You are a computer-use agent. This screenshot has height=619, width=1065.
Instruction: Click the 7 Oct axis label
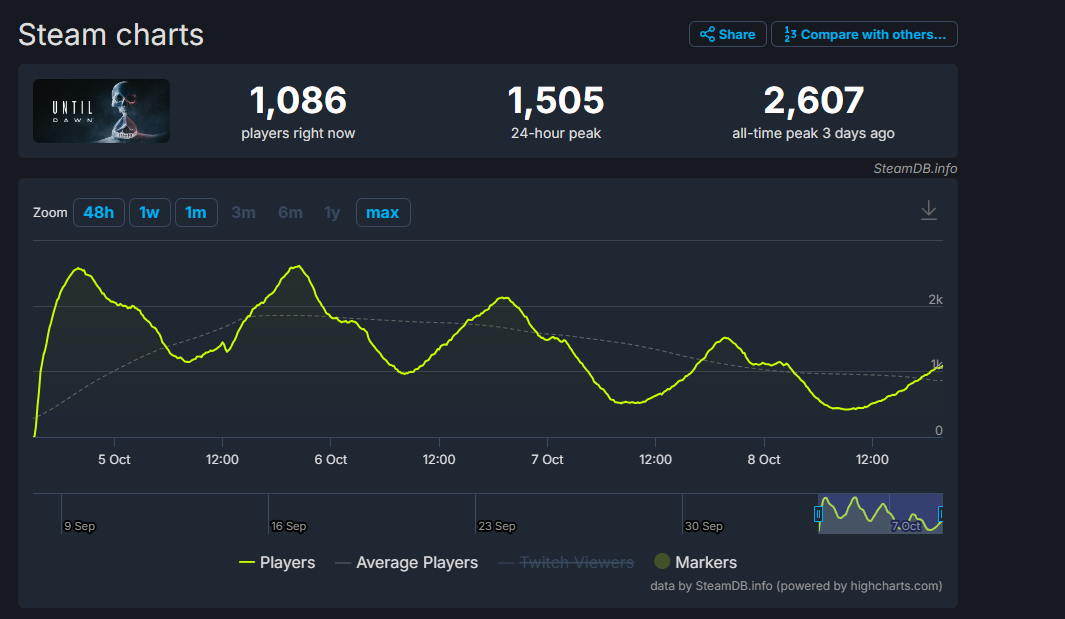(x=547, y=459)
